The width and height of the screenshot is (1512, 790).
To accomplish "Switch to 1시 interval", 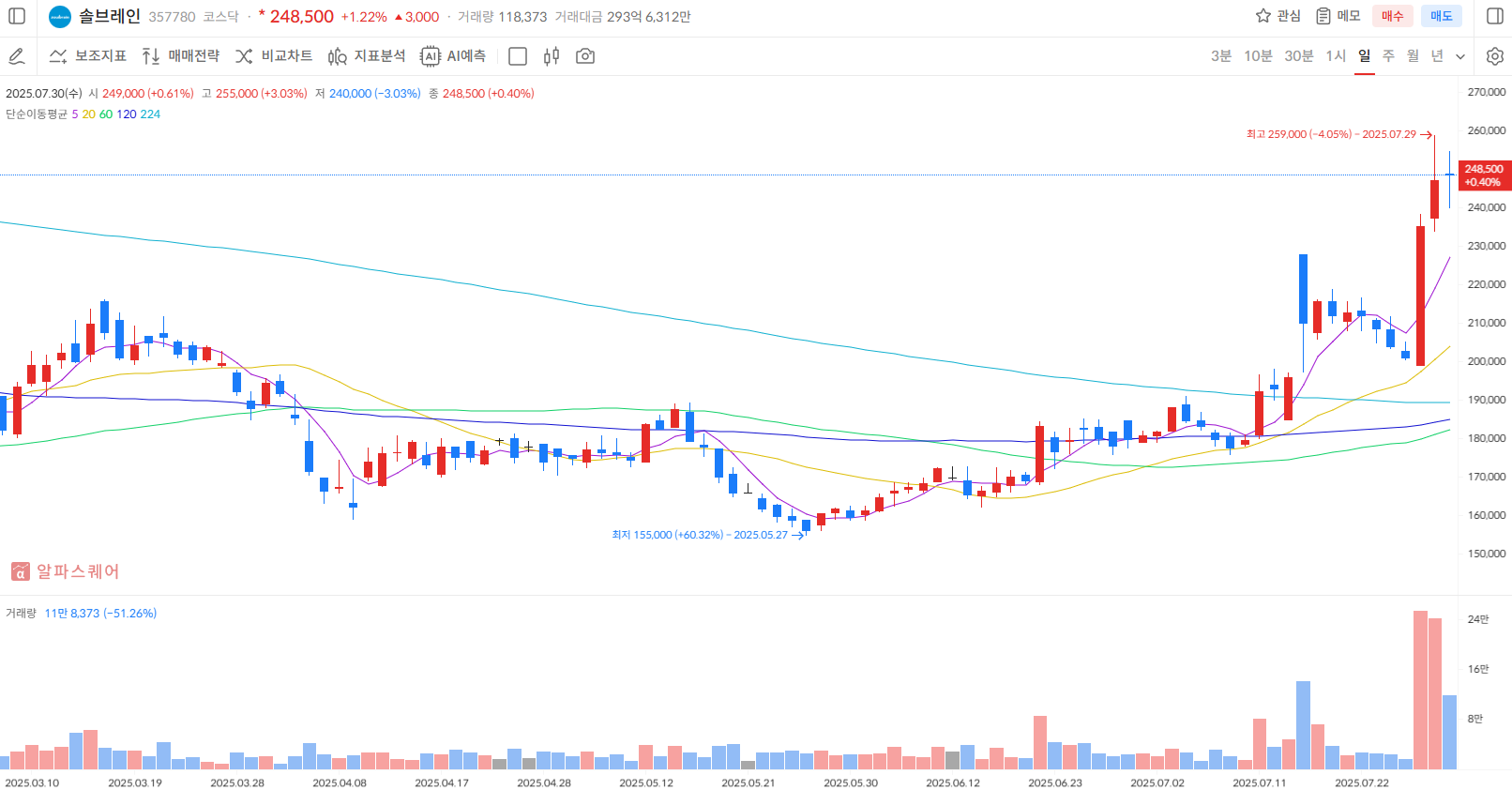I will click(1336, 56).
